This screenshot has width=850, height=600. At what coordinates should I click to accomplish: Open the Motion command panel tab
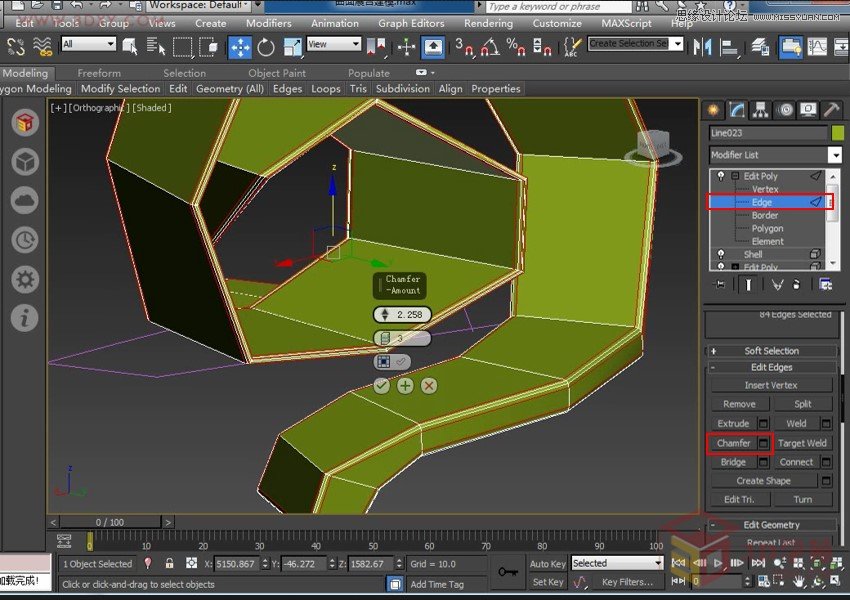pyautogui.click(x=784, y=110)
